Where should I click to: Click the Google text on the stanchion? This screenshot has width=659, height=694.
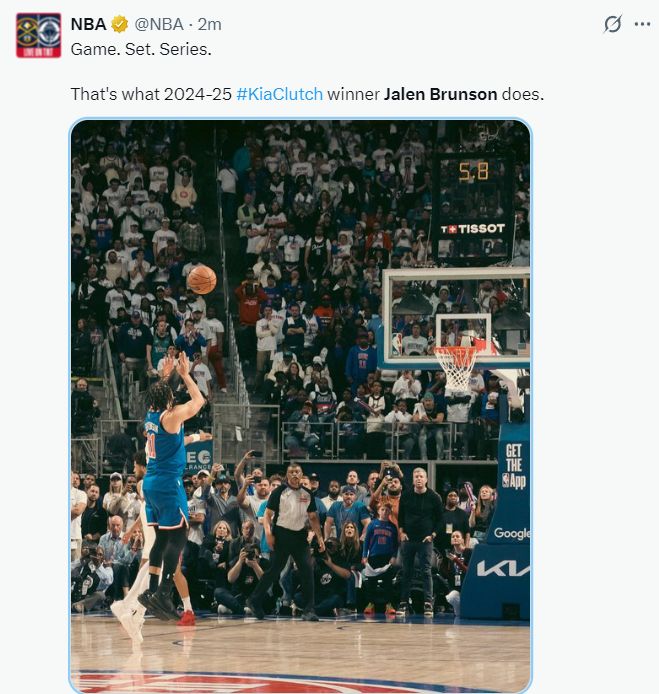[x=512, y=533]
